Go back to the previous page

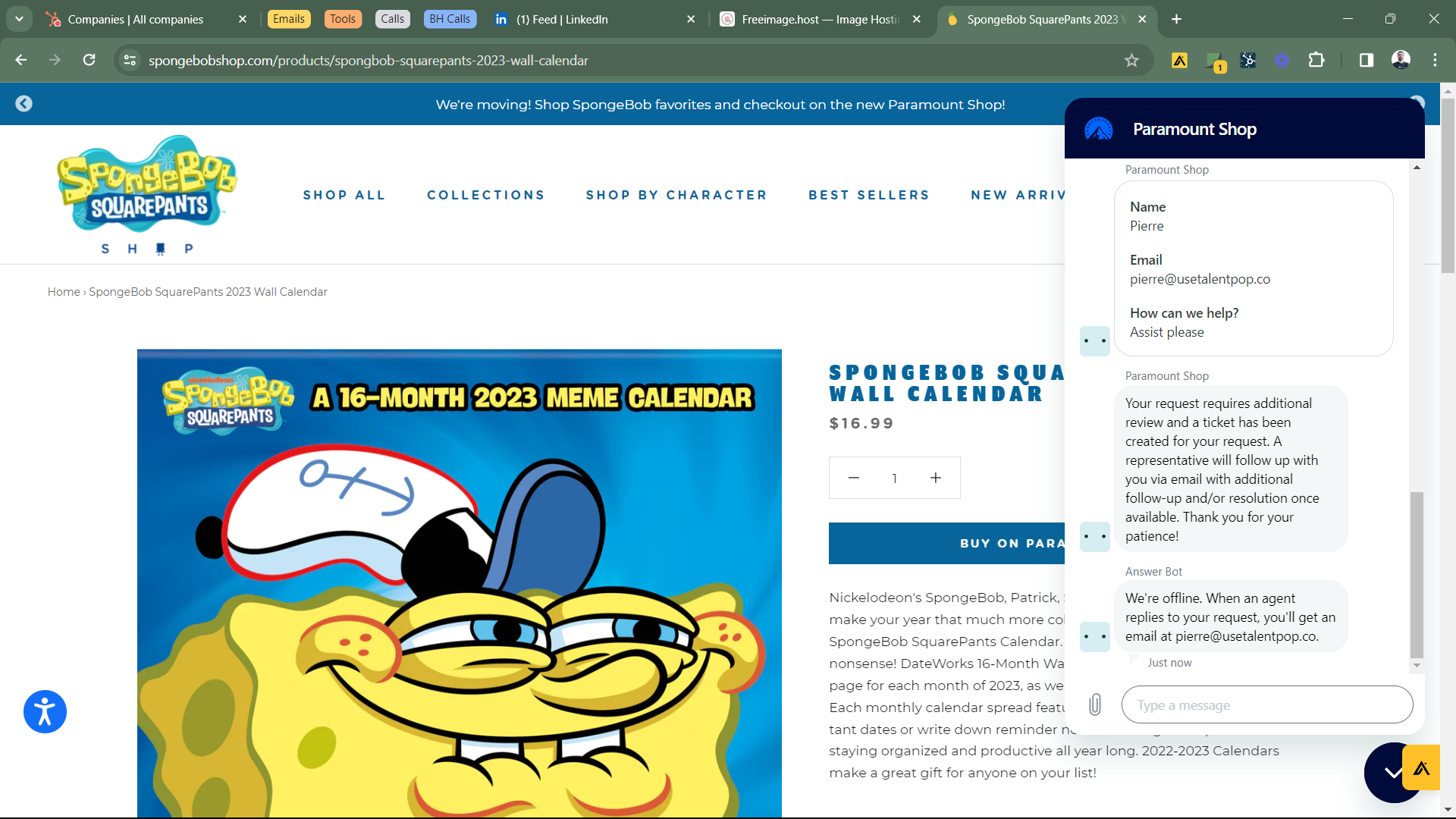(20, 60)
